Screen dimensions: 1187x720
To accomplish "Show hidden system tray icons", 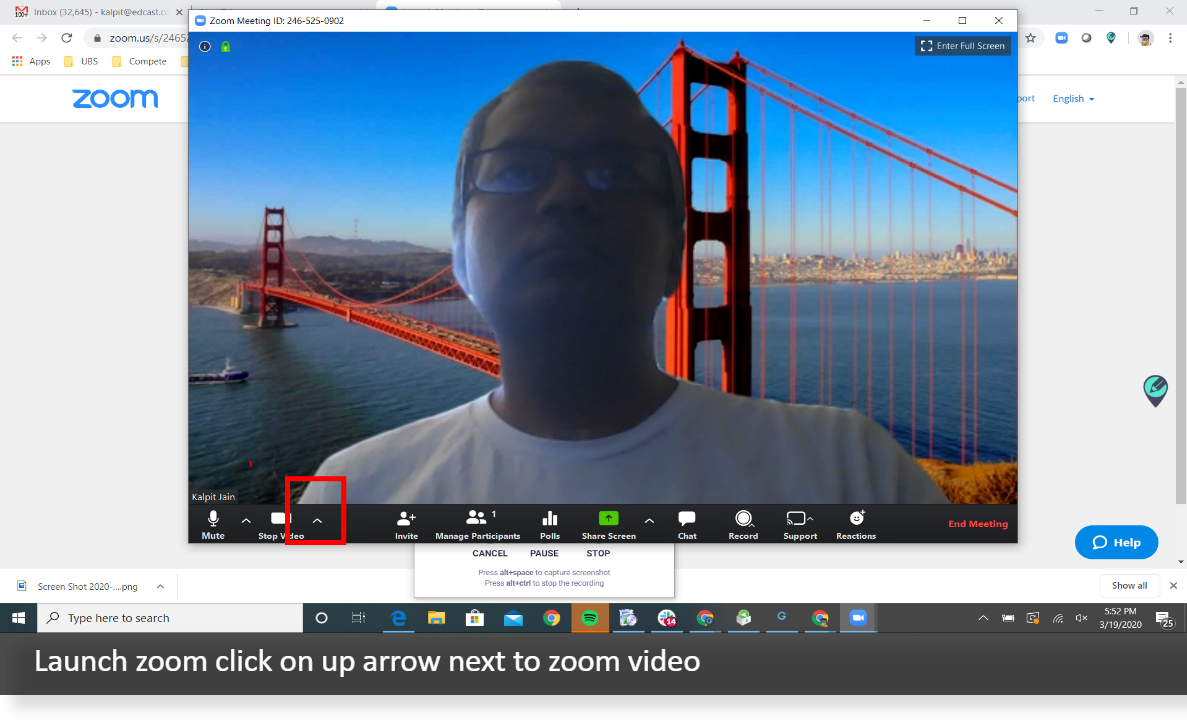I will 983,618.
